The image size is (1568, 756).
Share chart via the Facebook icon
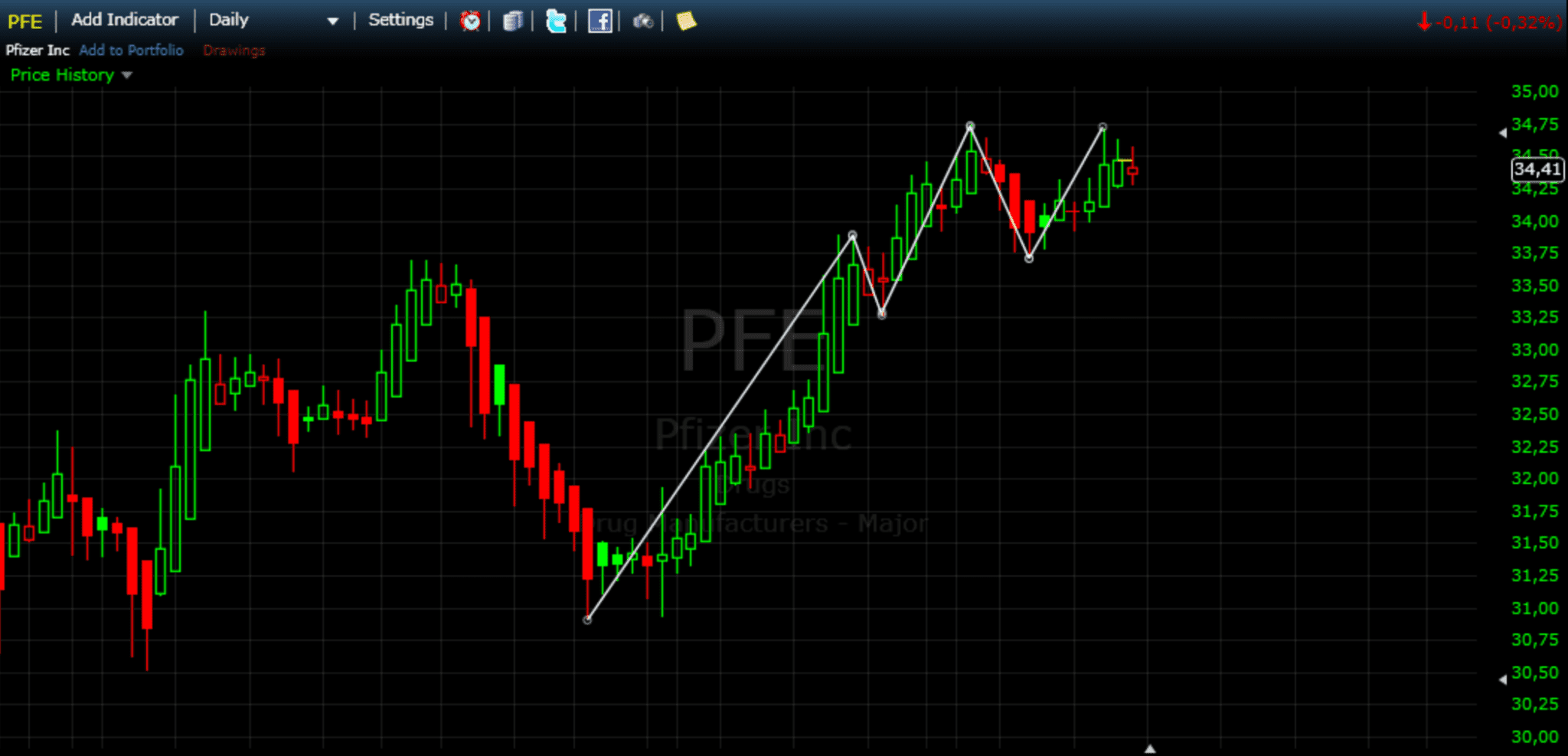point(599,21)
